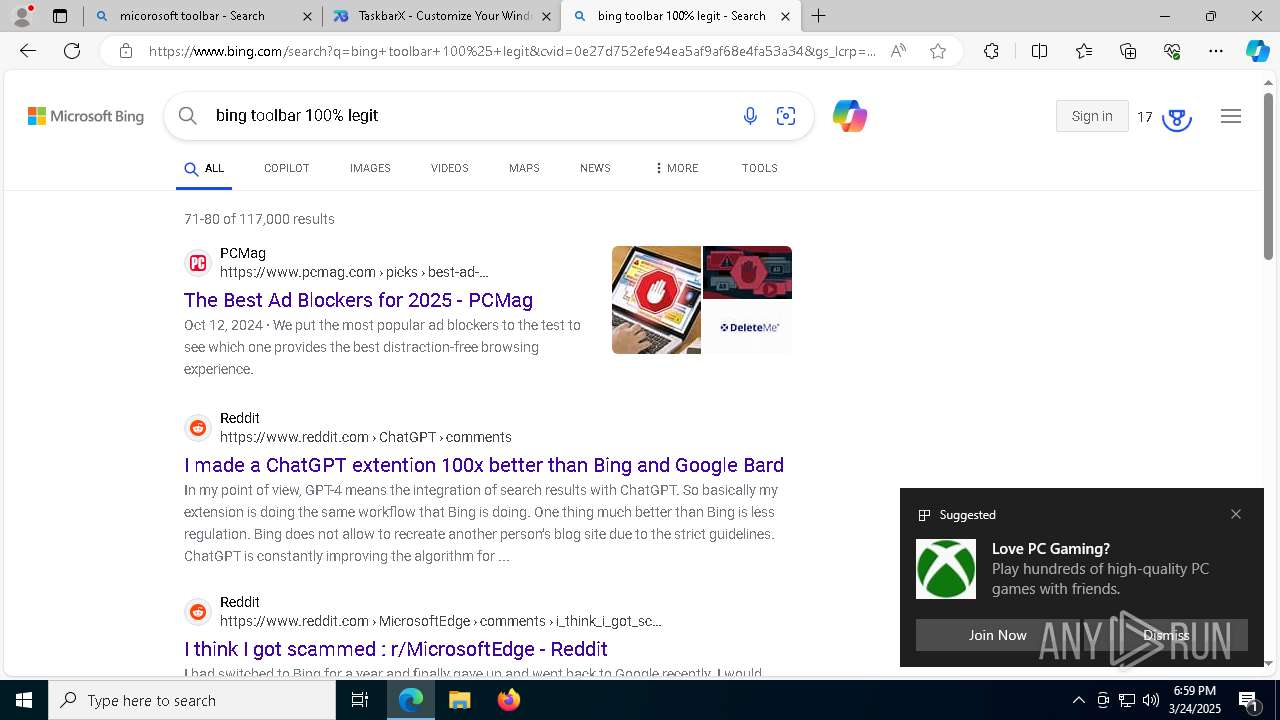Click the pcmag.com URL breadcrumb
1280x720 pixels.
pos(354,272)
